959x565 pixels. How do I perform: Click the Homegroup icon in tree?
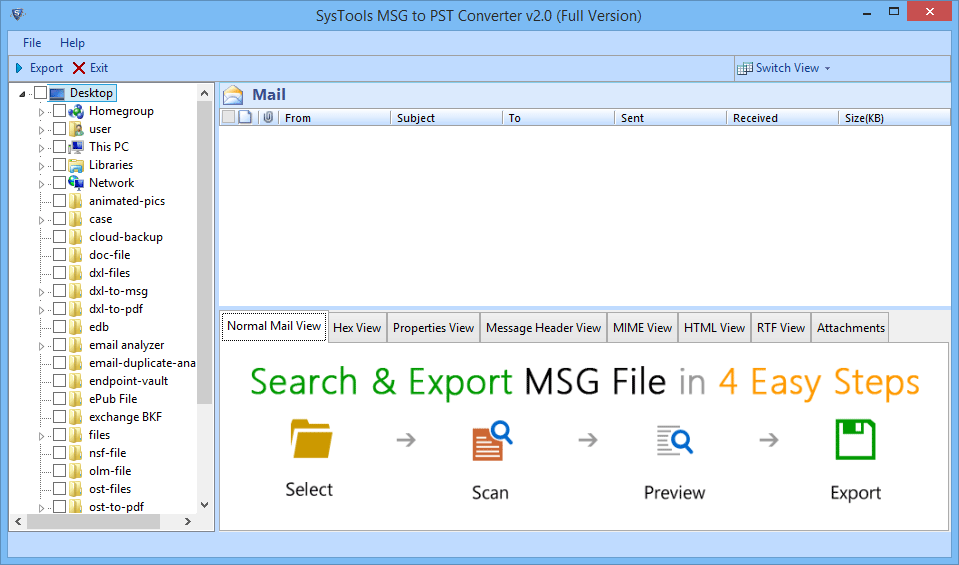pyautogui.click(x=76, y=111)
